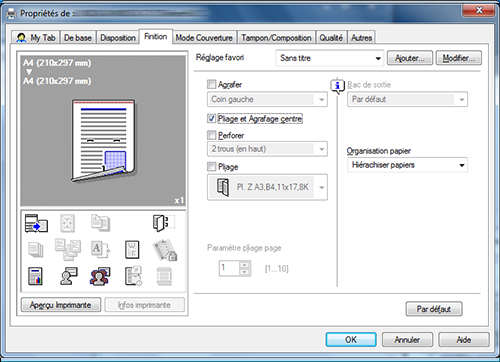Open help with the Aide button
Viewport: 500px width, 362px height.
click(464, 339)
